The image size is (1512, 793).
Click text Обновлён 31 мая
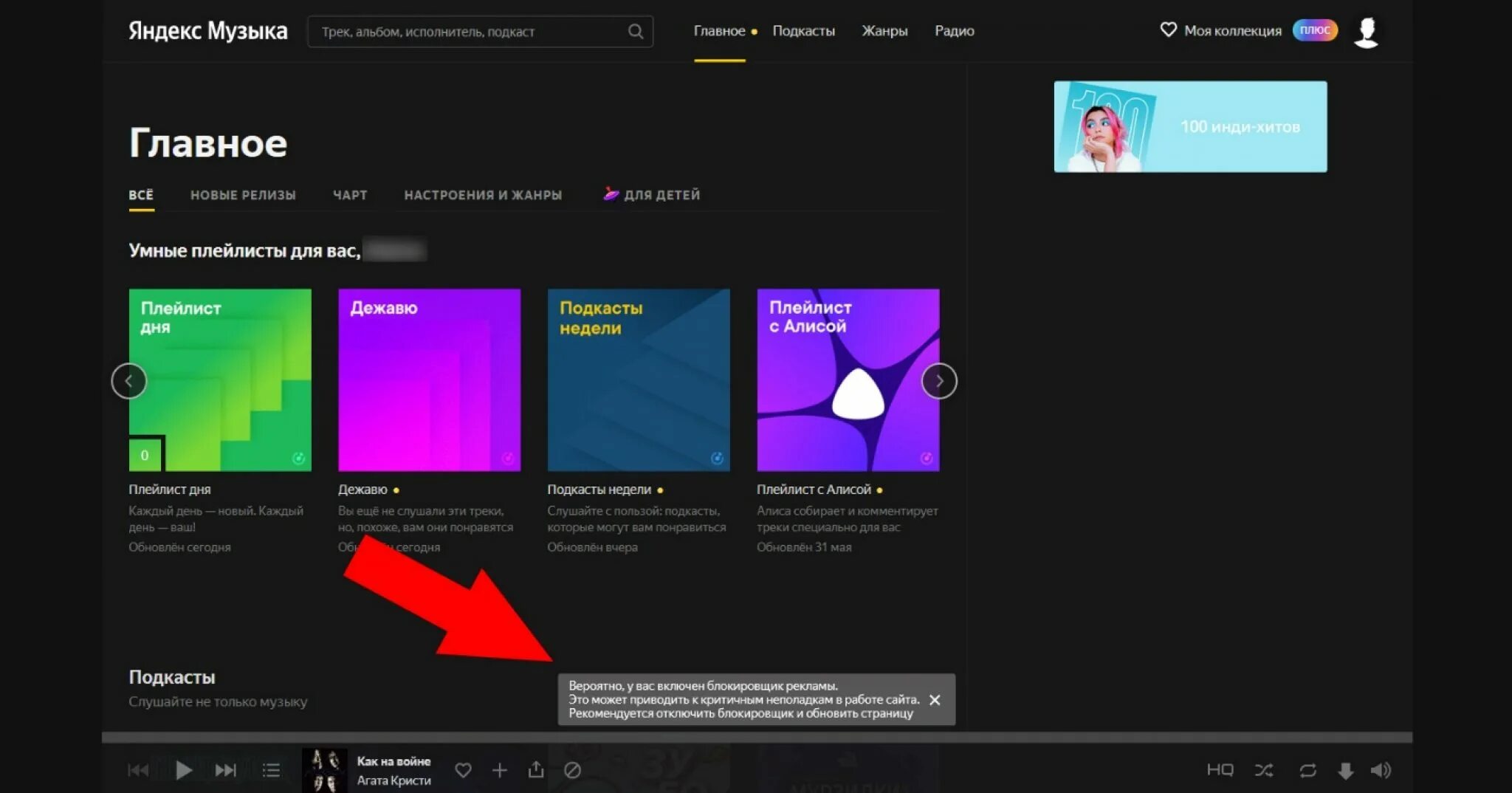[x=804, y=547]
